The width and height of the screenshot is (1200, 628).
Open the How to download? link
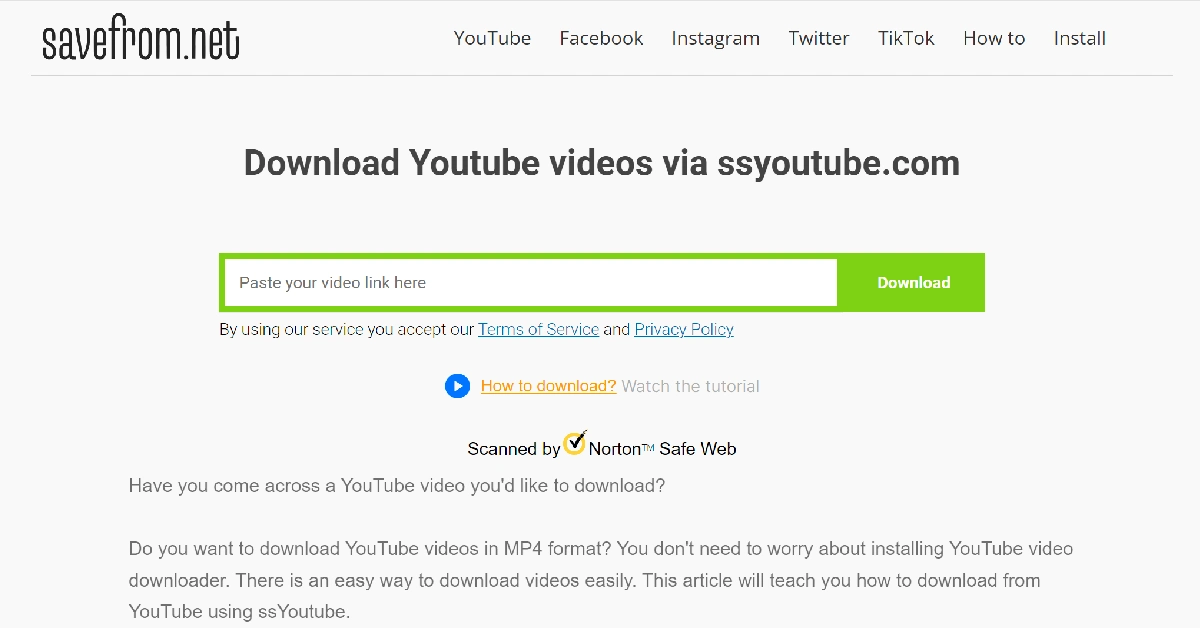tap(548, 386)
